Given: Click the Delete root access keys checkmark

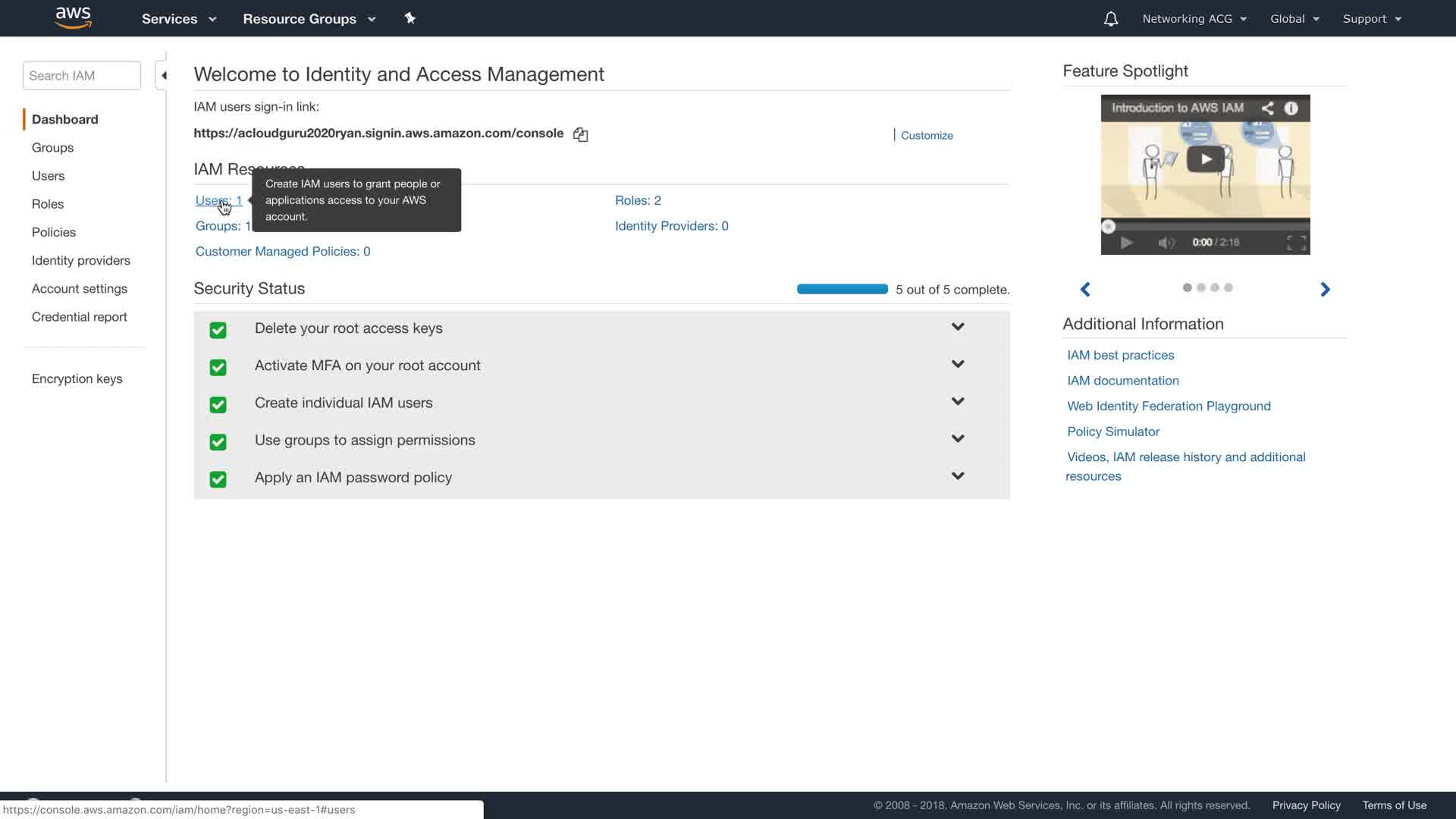Looking at the screenshot, I should tap(218, 330).
